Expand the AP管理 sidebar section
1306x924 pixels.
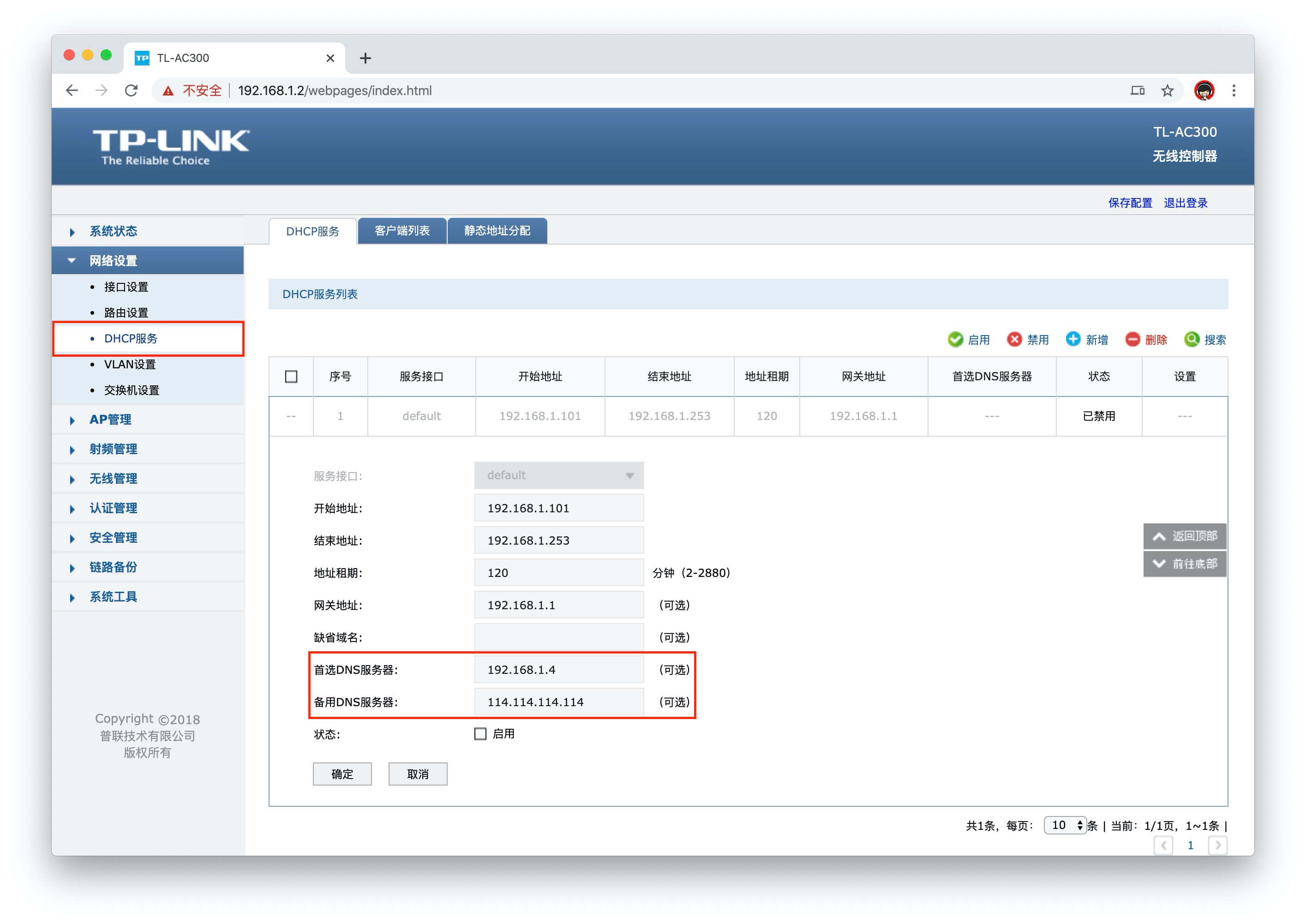(110, 420)
